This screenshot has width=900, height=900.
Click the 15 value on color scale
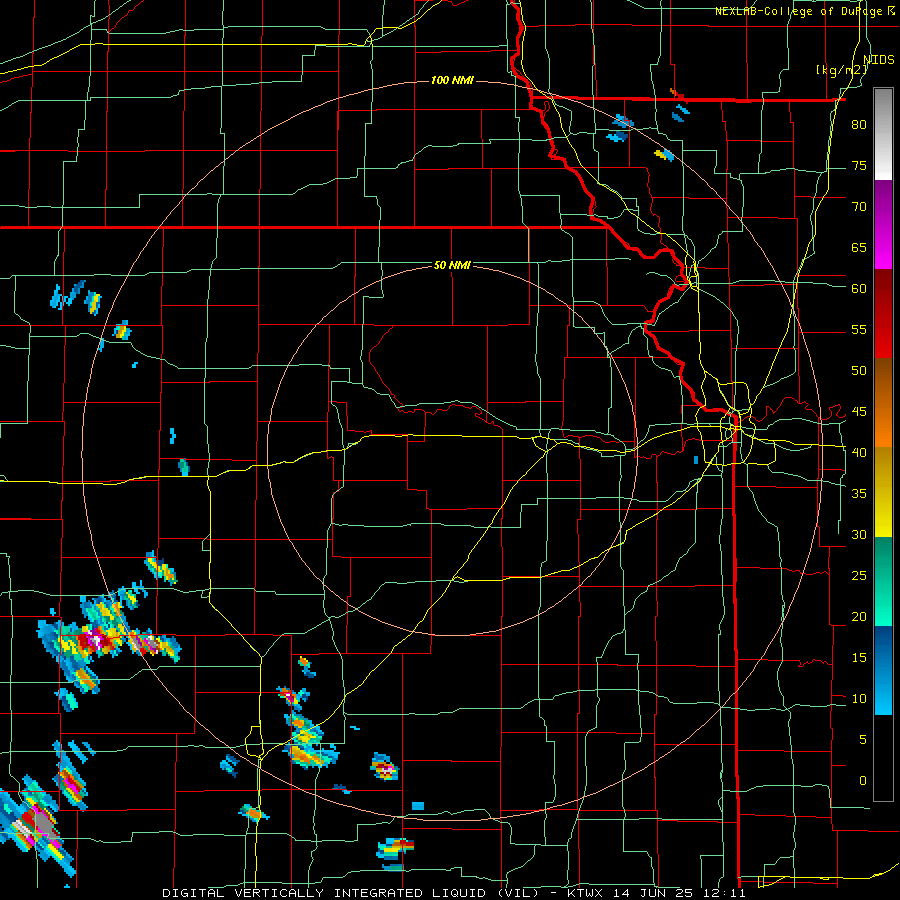pyautogui.click(x=859, y=657)
